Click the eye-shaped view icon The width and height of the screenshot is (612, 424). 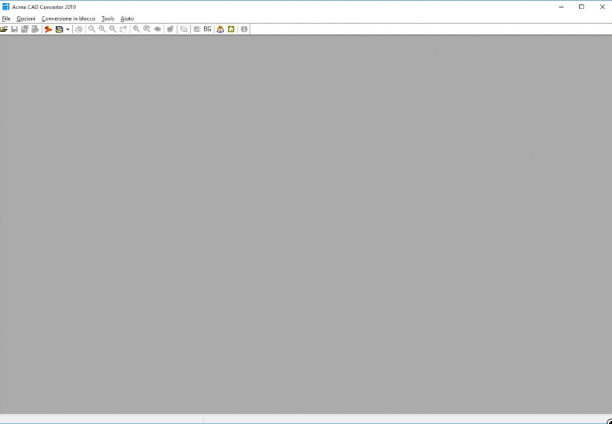158,29
